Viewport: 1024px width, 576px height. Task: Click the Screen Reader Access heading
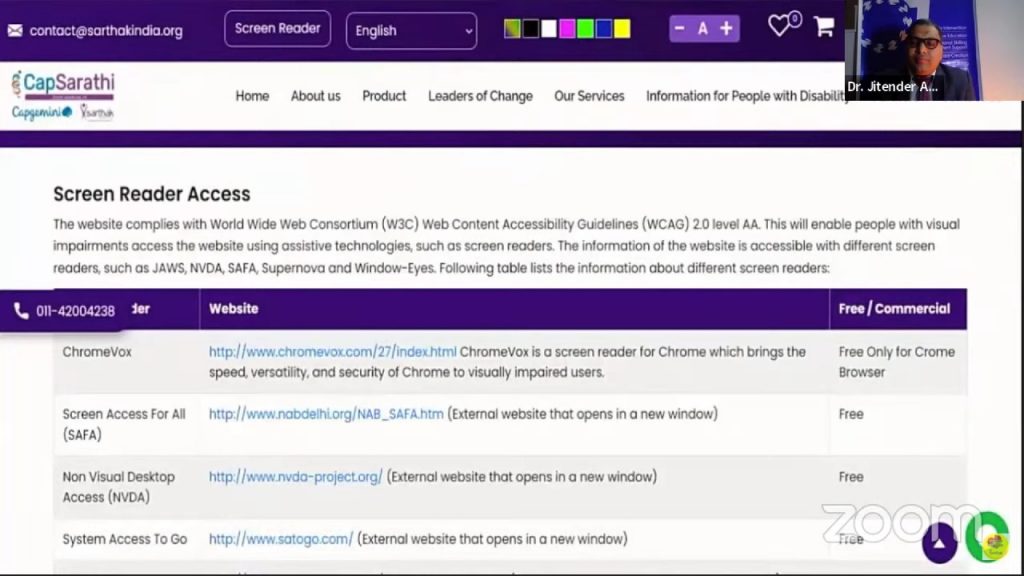coord(152,194)
